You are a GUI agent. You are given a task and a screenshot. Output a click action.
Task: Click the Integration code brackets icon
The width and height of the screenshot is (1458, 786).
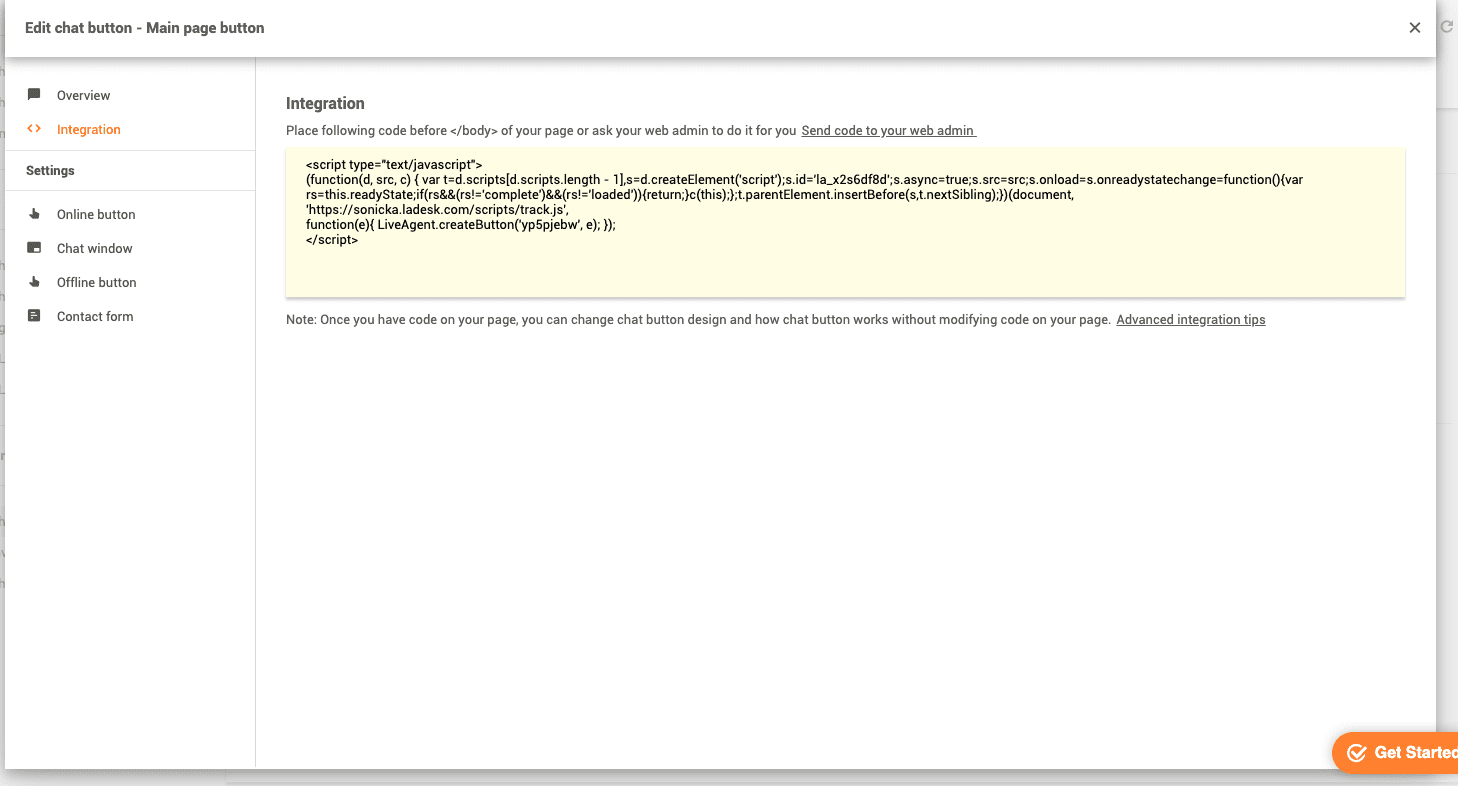36,129
